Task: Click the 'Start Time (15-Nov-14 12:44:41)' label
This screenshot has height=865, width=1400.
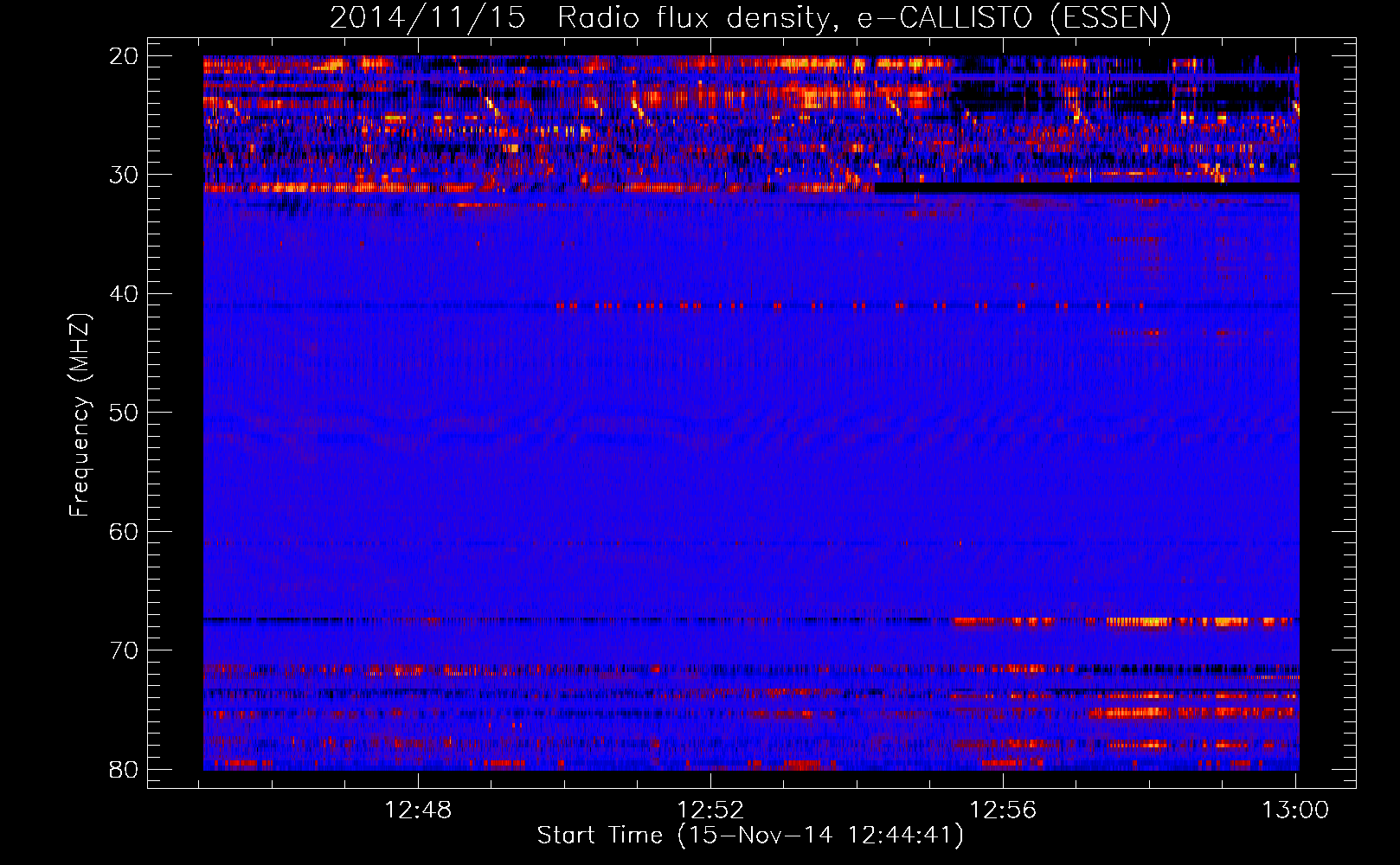Action: [750, 836]
